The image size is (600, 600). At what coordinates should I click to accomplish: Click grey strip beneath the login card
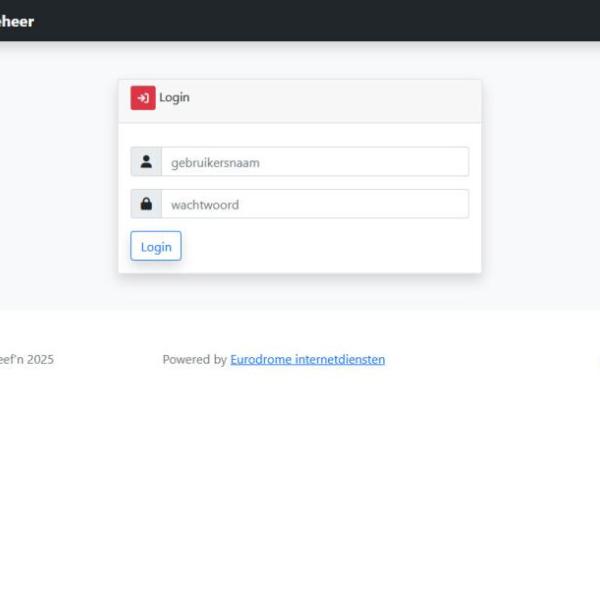300,292
